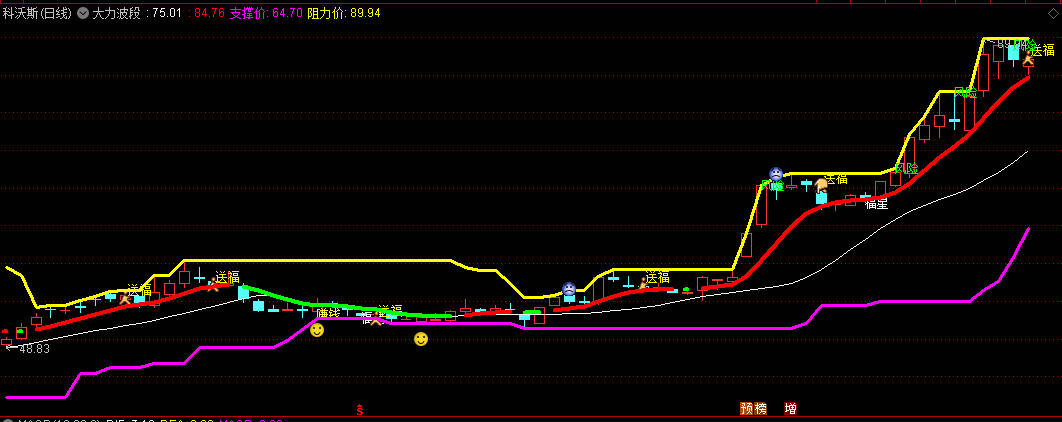Click the 增 event tag
The width and height of the screenshot is (1062, 422).
(x=790, y=408)
